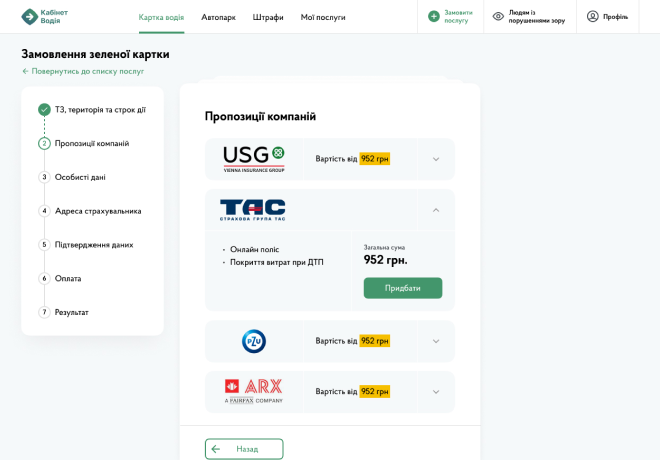Viewport: 660px width, 460px height.
Task: Expand the USG offer chevron
Action: [436, 159]
